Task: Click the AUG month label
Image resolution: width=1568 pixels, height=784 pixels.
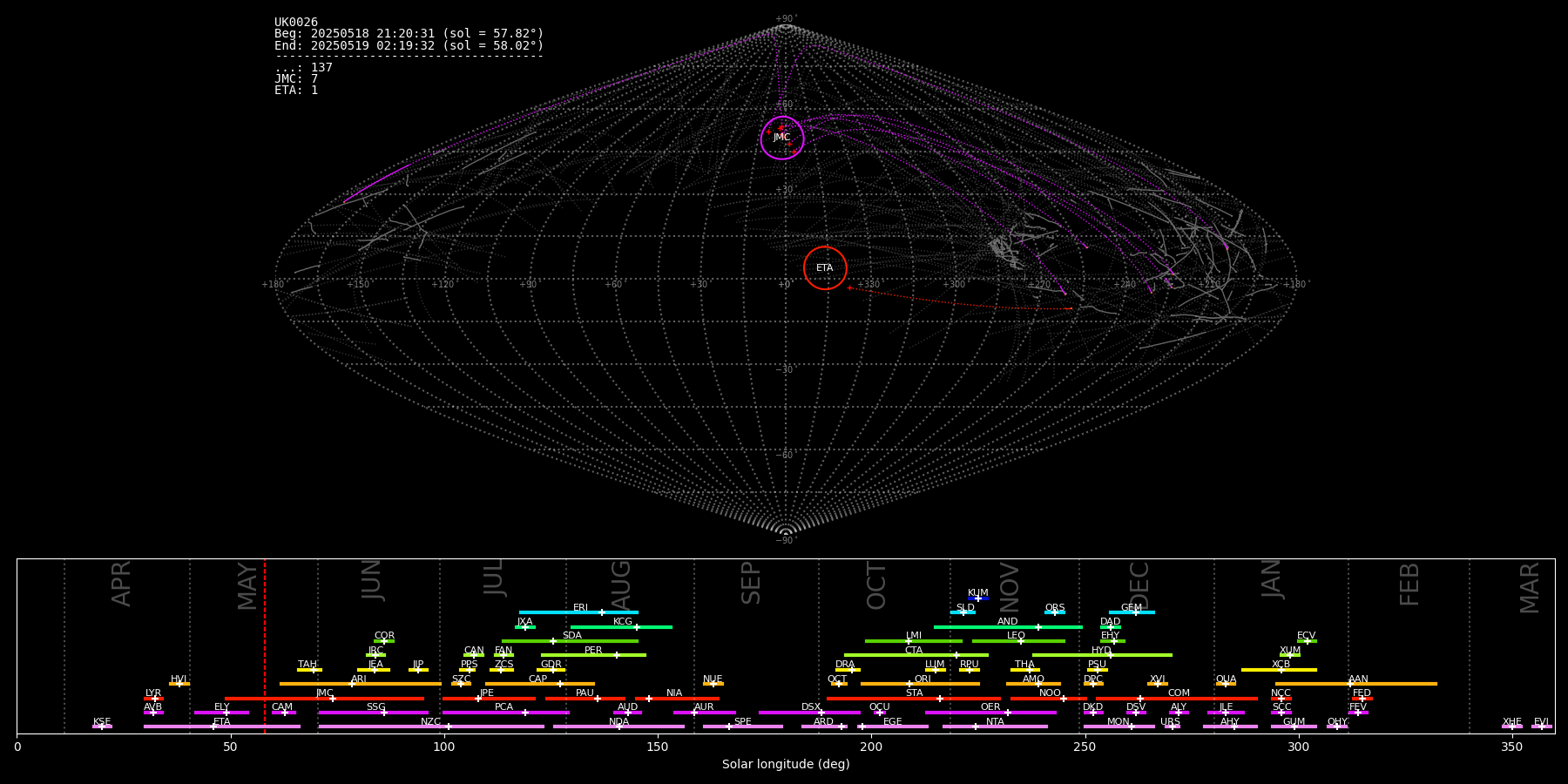Action: point(621,585)
